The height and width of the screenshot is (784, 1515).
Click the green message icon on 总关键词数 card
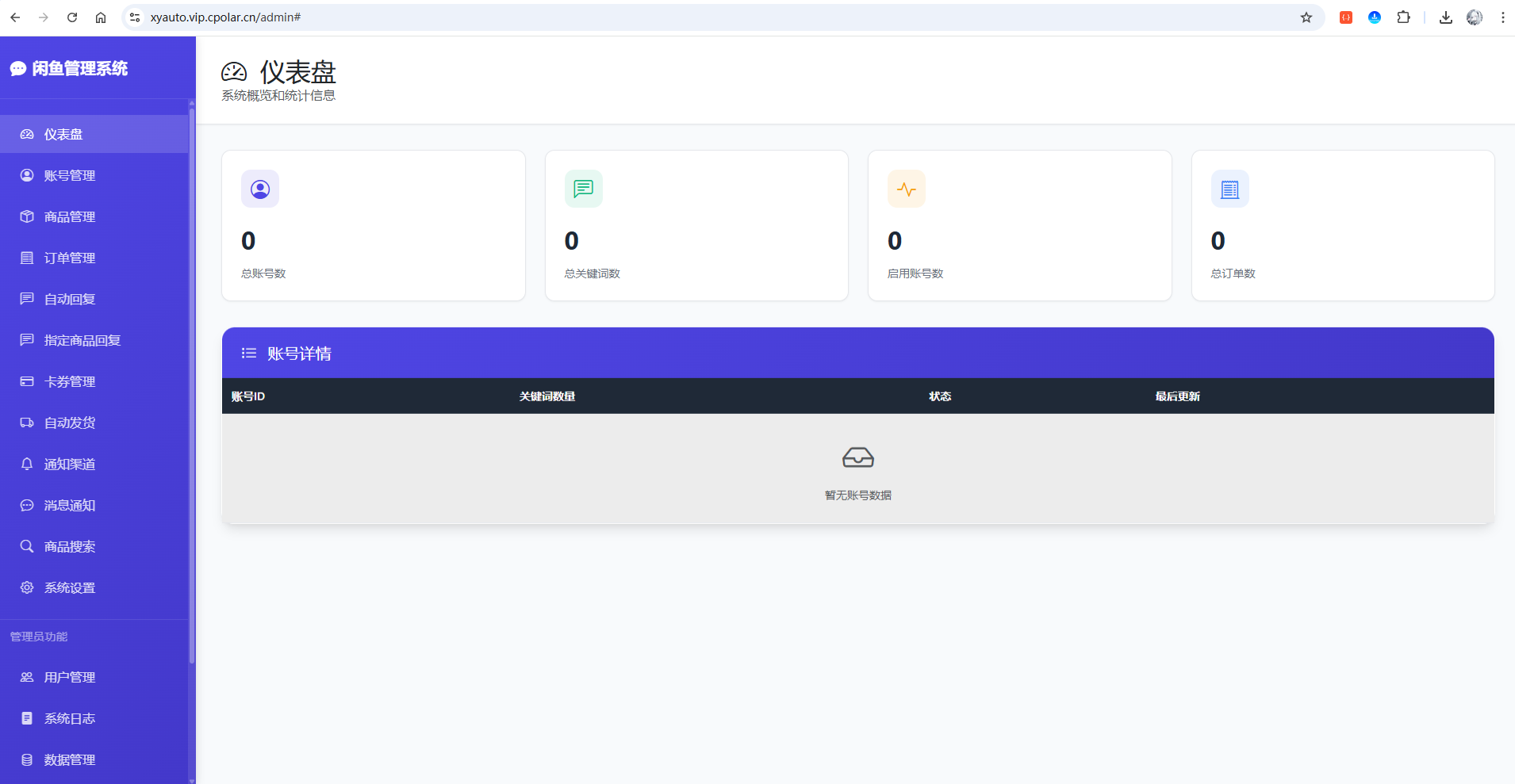coord(584,189)
